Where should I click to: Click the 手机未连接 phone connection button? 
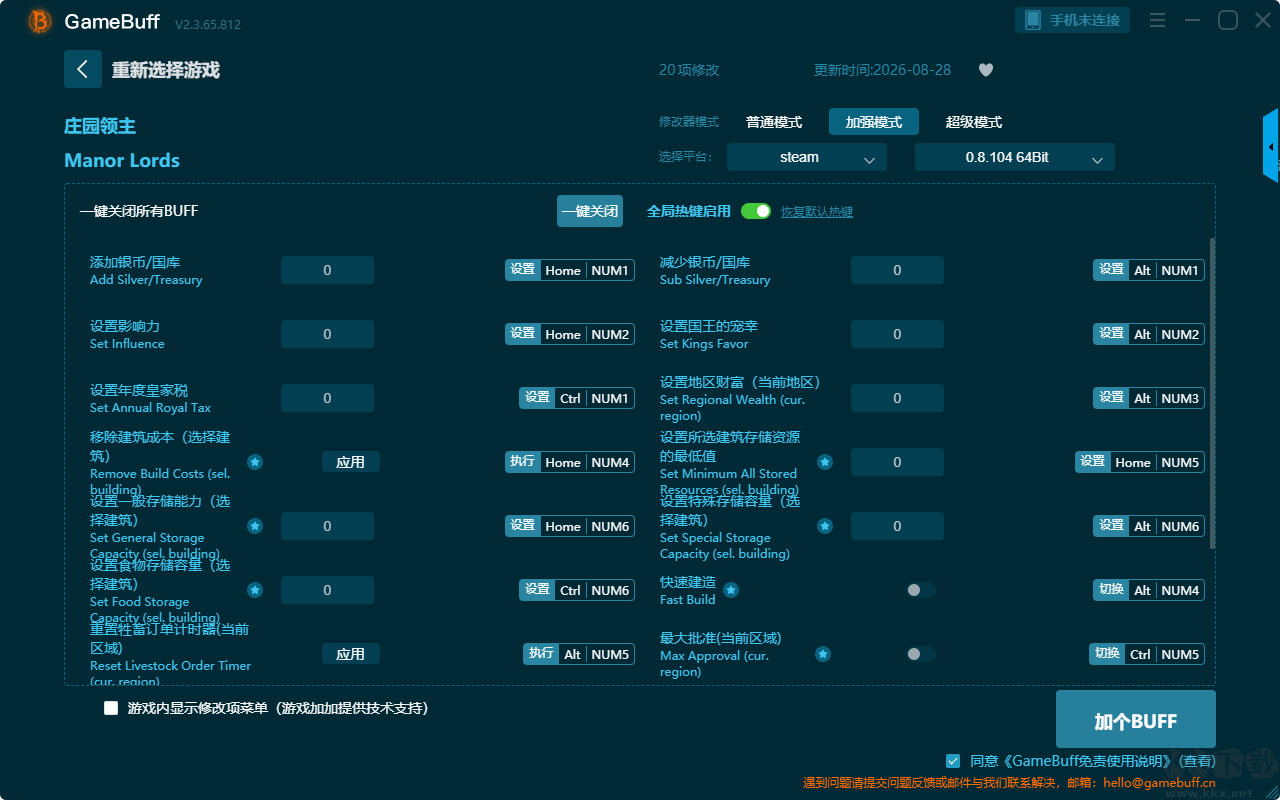[1073, 20]
